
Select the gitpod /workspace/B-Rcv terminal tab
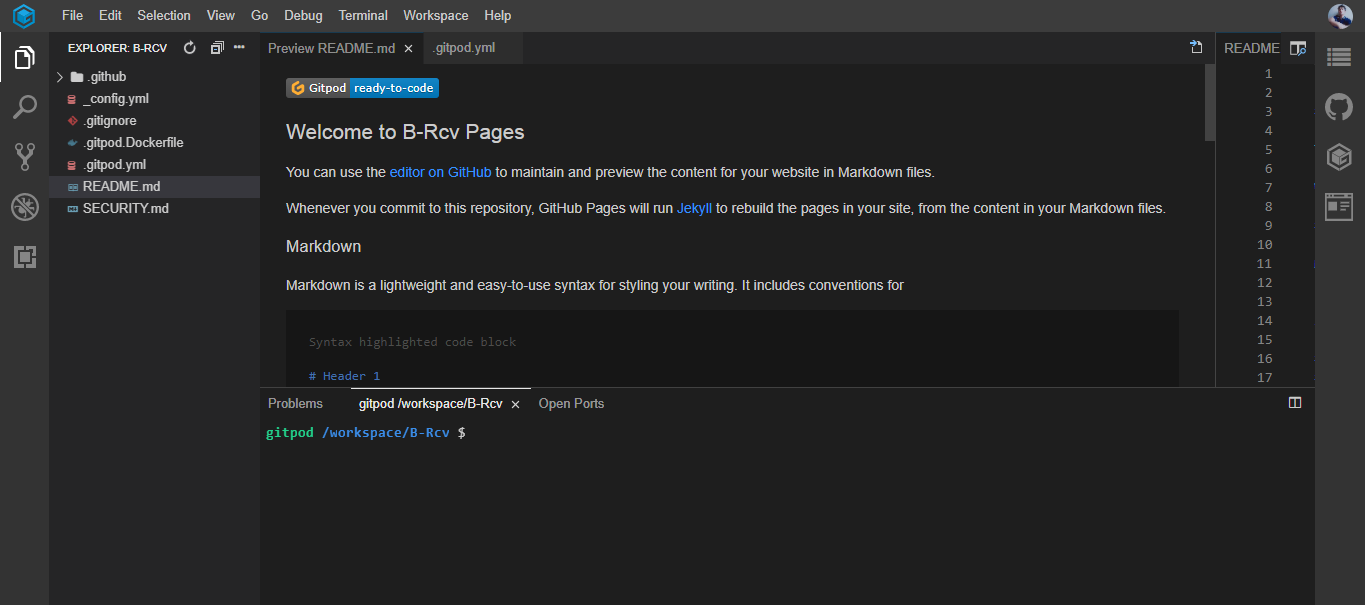[x=430, y=403]
